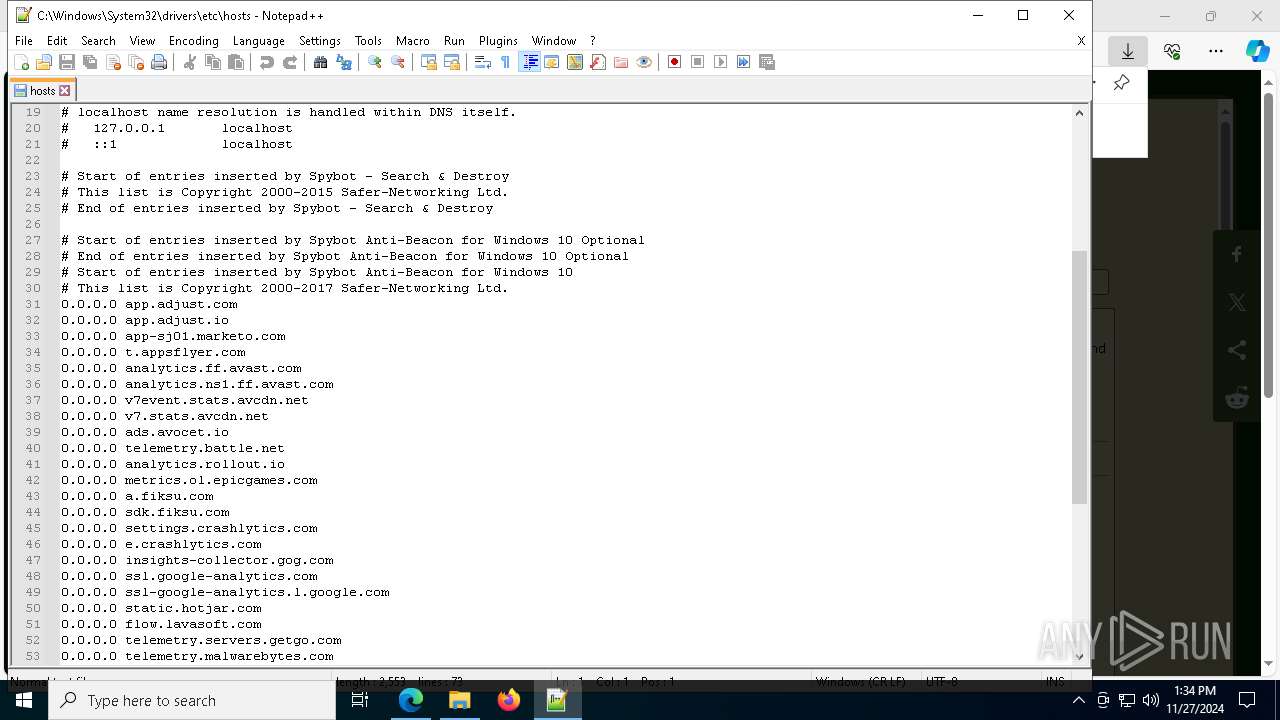Open the Encoding menu
1280x720 pixels.
pyautogui.click(x=193, y=41)
